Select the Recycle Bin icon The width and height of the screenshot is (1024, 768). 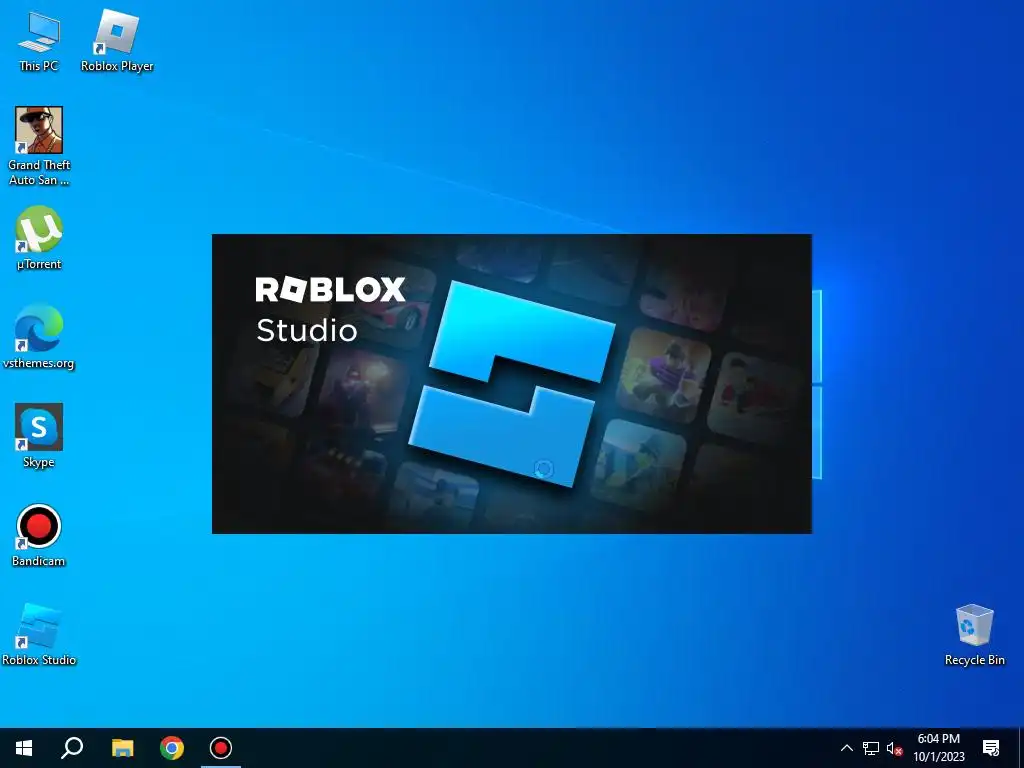[974, 635]
